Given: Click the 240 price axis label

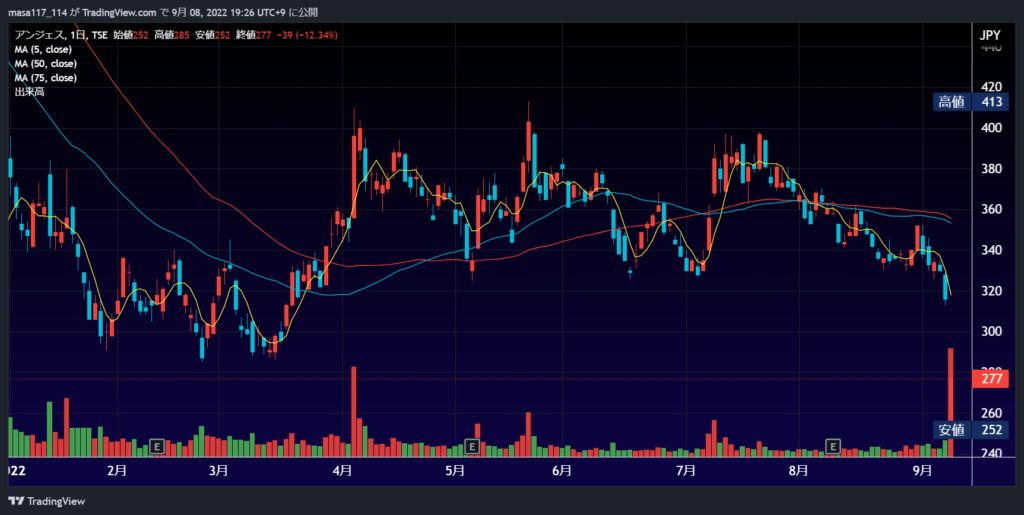Looking at the screenshot, I should click(x=991, y=454).
